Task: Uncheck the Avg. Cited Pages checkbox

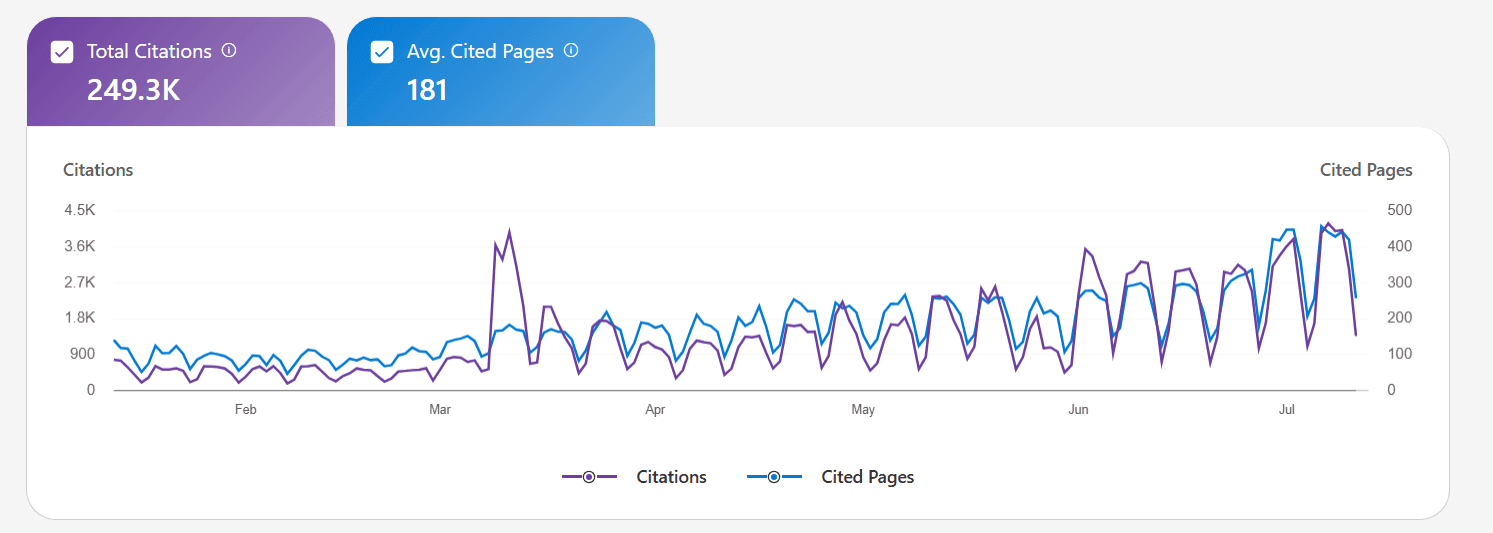Action: [382, 52]
